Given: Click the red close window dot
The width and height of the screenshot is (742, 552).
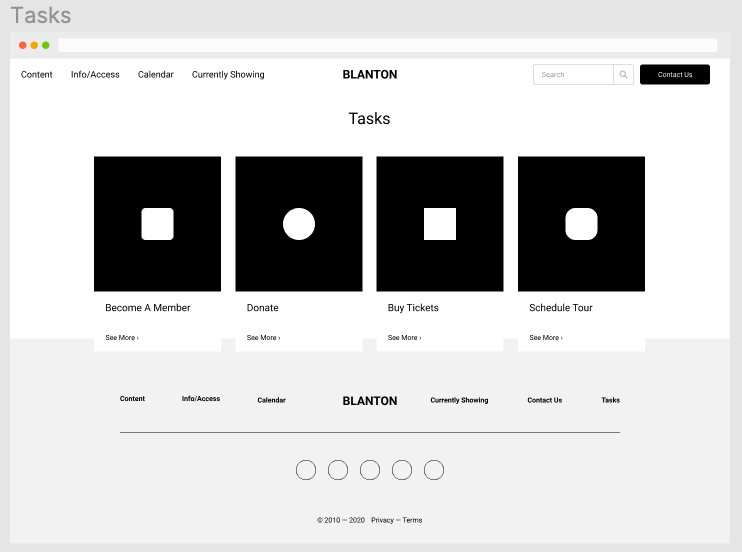Looking at the screenshot, I should [x=23, y=45].
